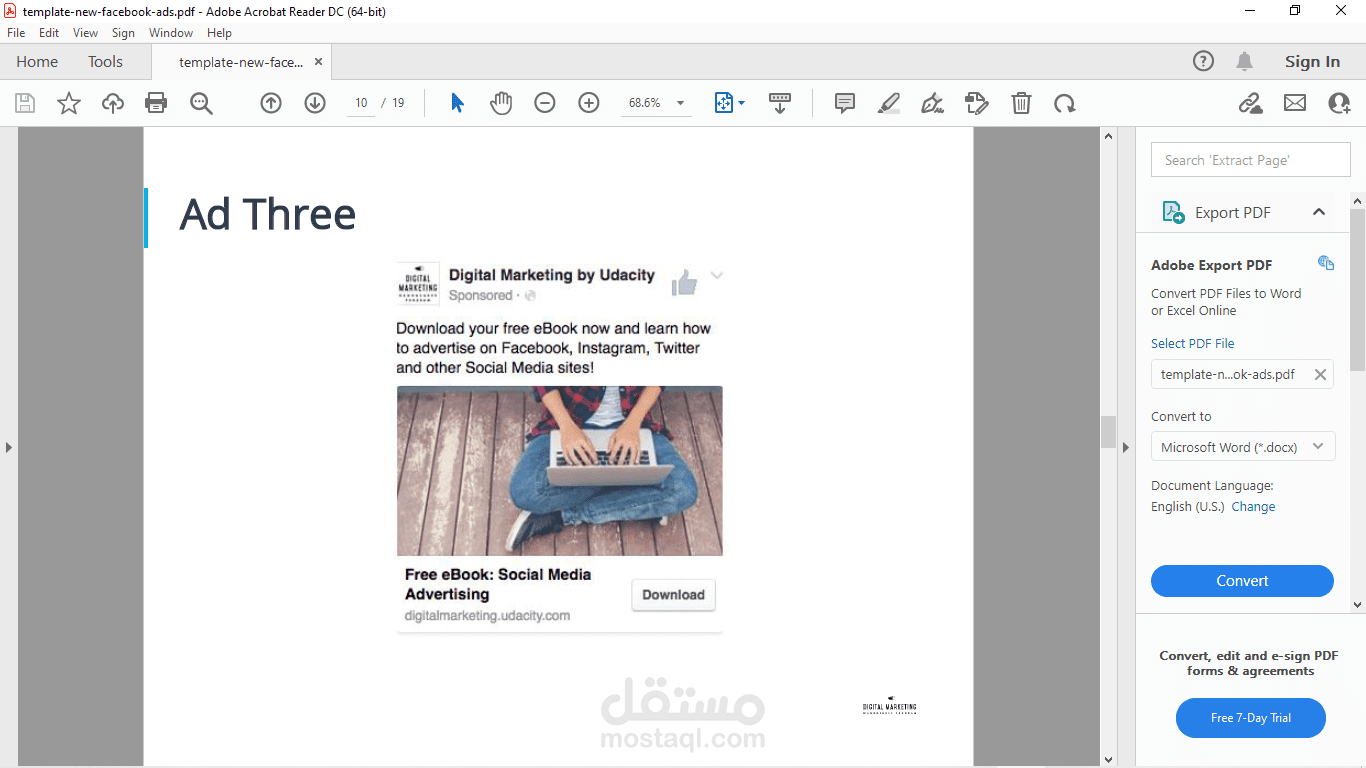
Task: Open Help question mark icon
Action: (1204, 61)
